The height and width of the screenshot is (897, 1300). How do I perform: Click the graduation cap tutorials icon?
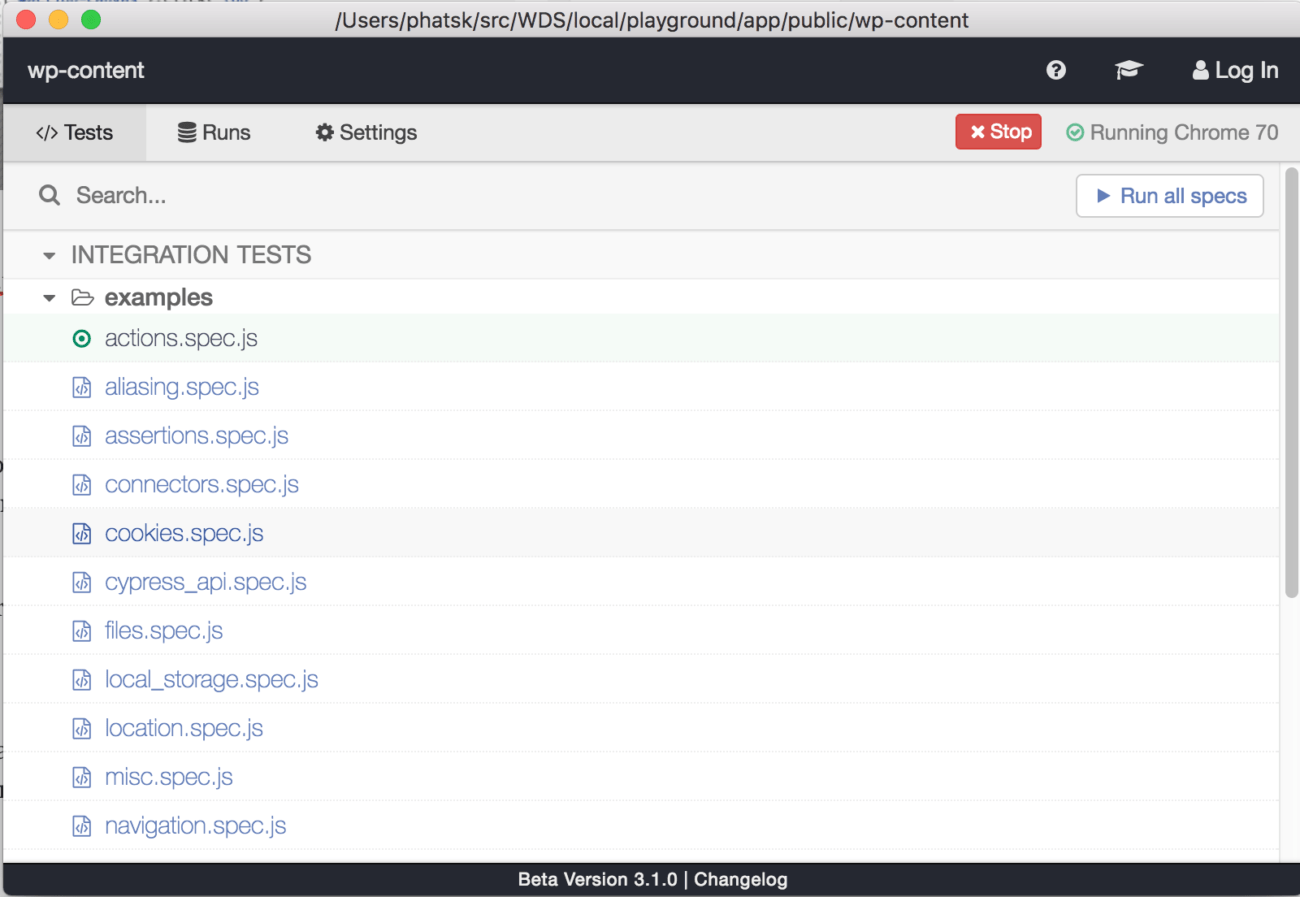click(x=1129, y=70)
